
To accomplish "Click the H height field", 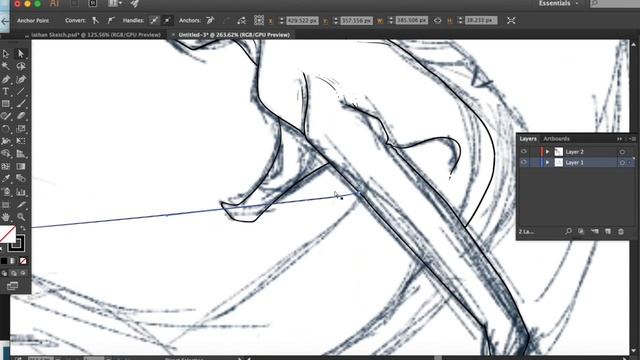I will tap(481, 20).
